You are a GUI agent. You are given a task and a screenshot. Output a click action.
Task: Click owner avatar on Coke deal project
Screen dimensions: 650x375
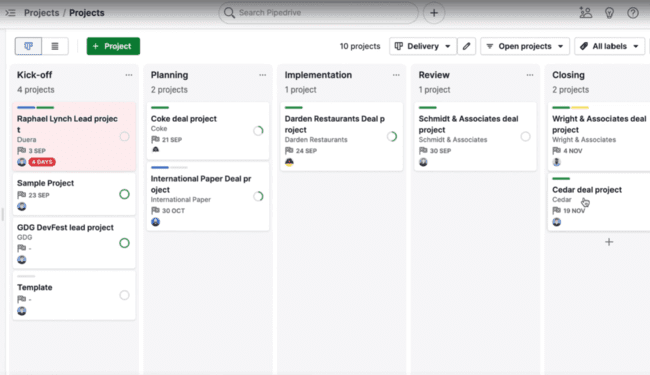(156, 150)
